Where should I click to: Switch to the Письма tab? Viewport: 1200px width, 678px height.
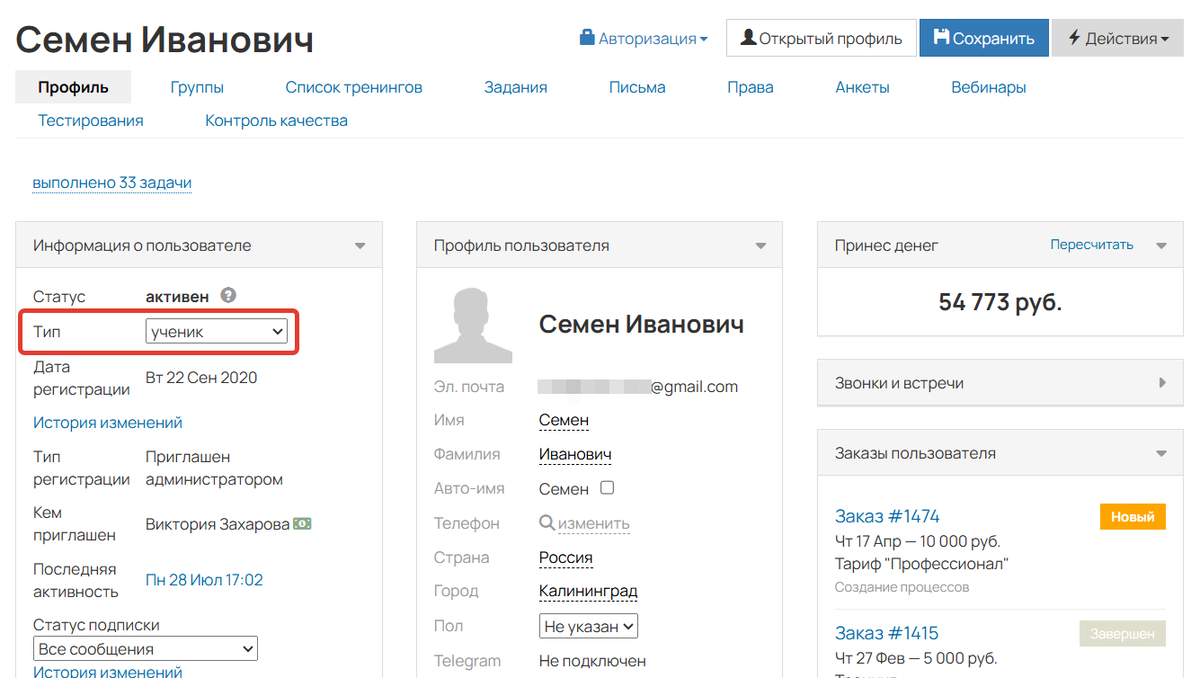[636, 87]
